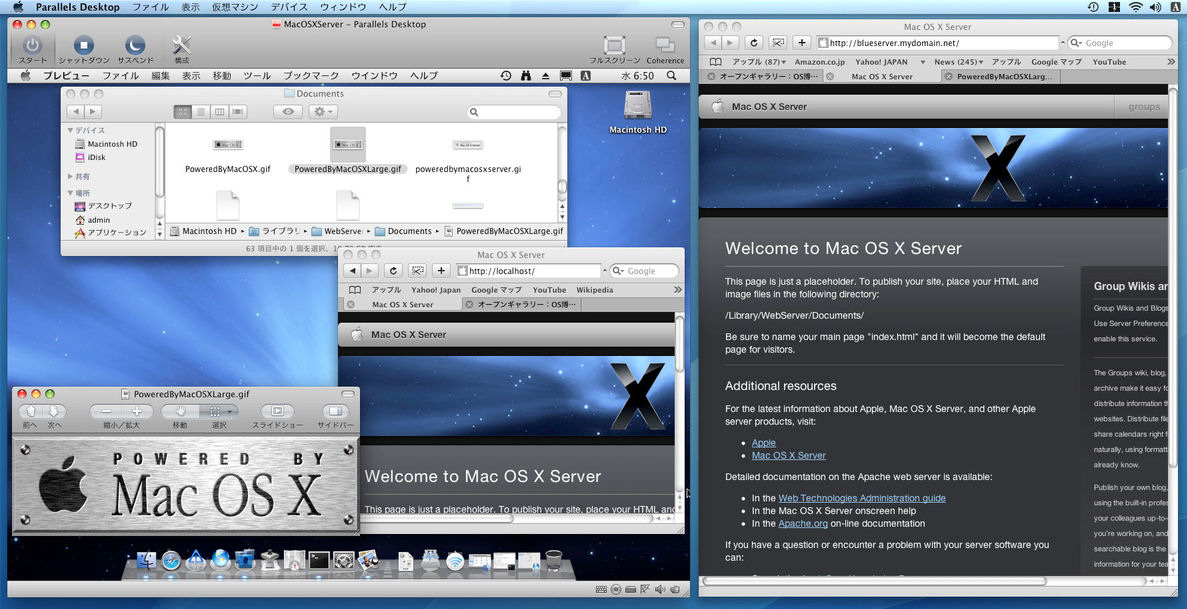1187x609 pixels.
Task: Open Finder from the guest dock
Action: [x=146, y=561]
